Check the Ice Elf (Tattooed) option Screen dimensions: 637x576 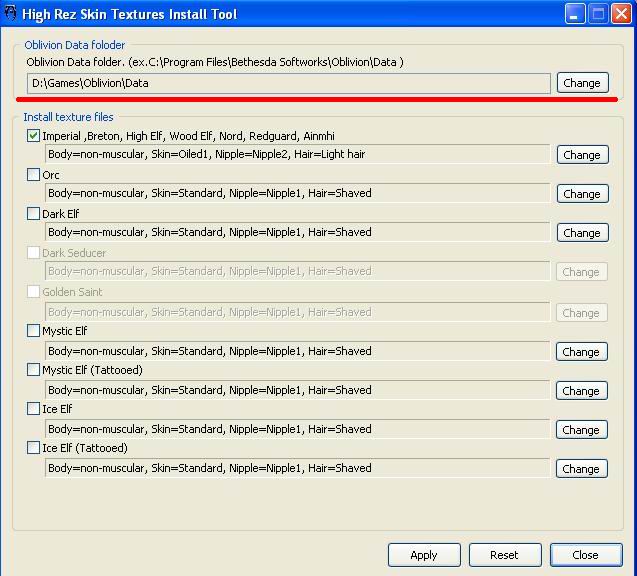point(33,448)
